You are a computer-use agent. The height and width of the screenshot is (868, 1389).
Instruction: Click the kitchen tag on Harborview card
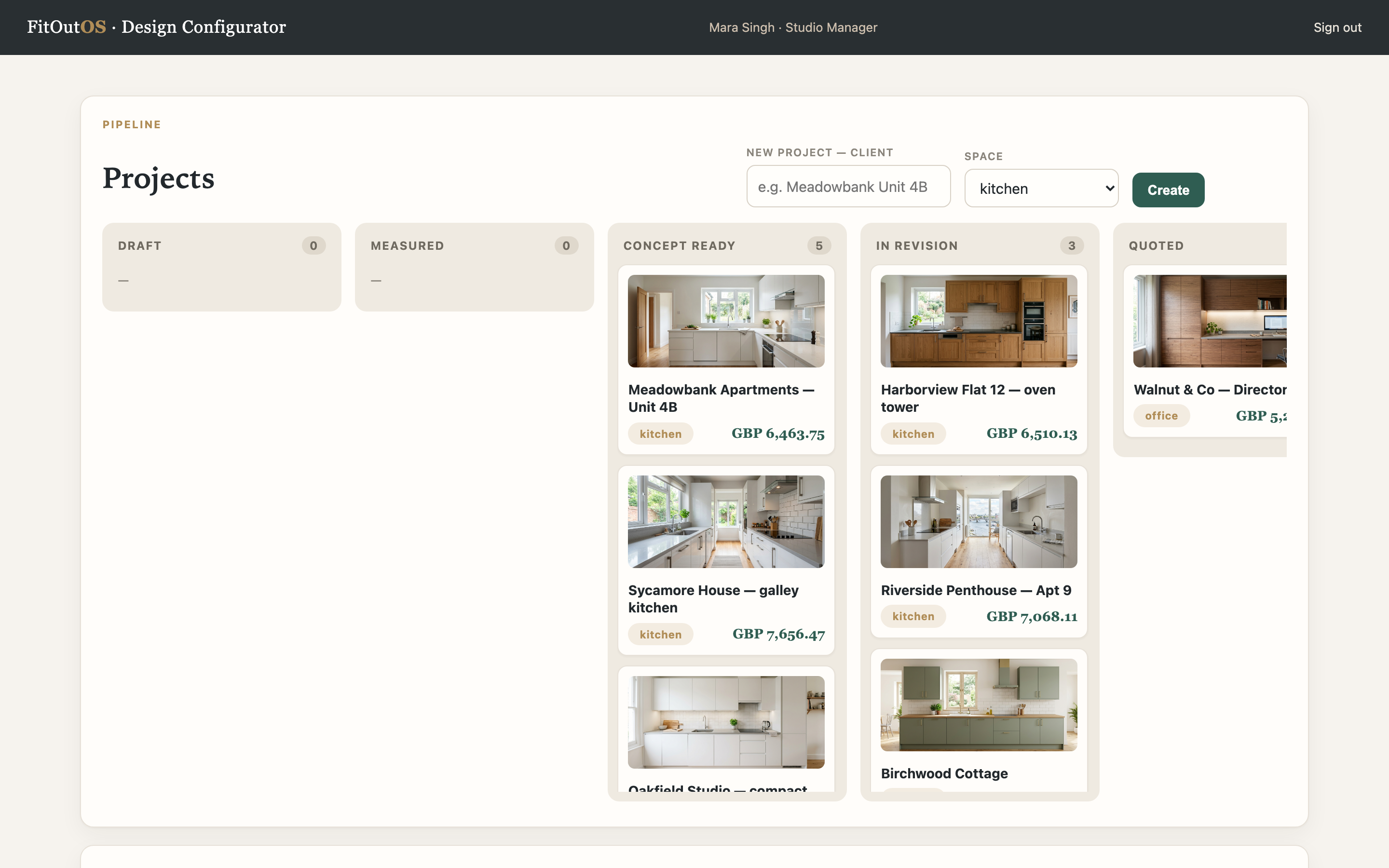912,434
